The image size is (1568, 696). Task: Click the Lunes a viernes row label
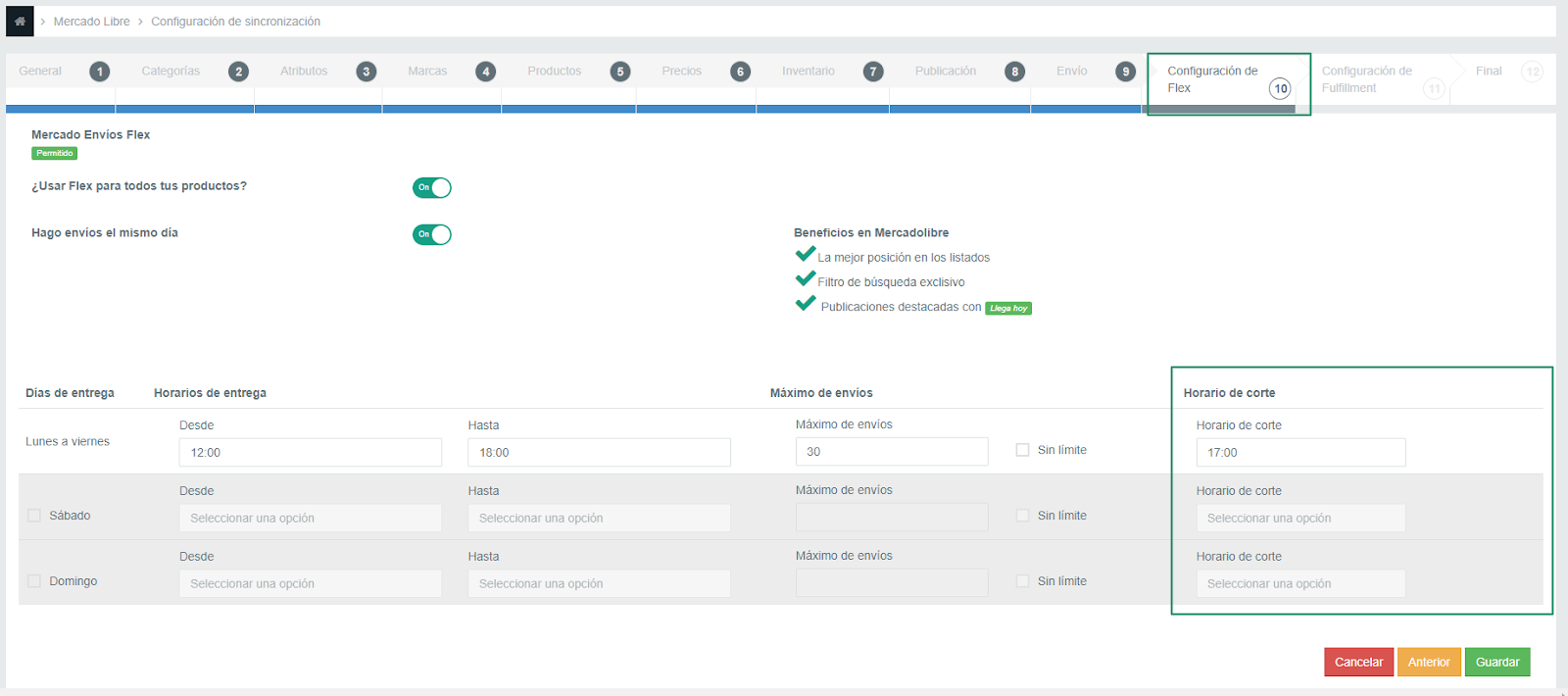tap(68, 442)
